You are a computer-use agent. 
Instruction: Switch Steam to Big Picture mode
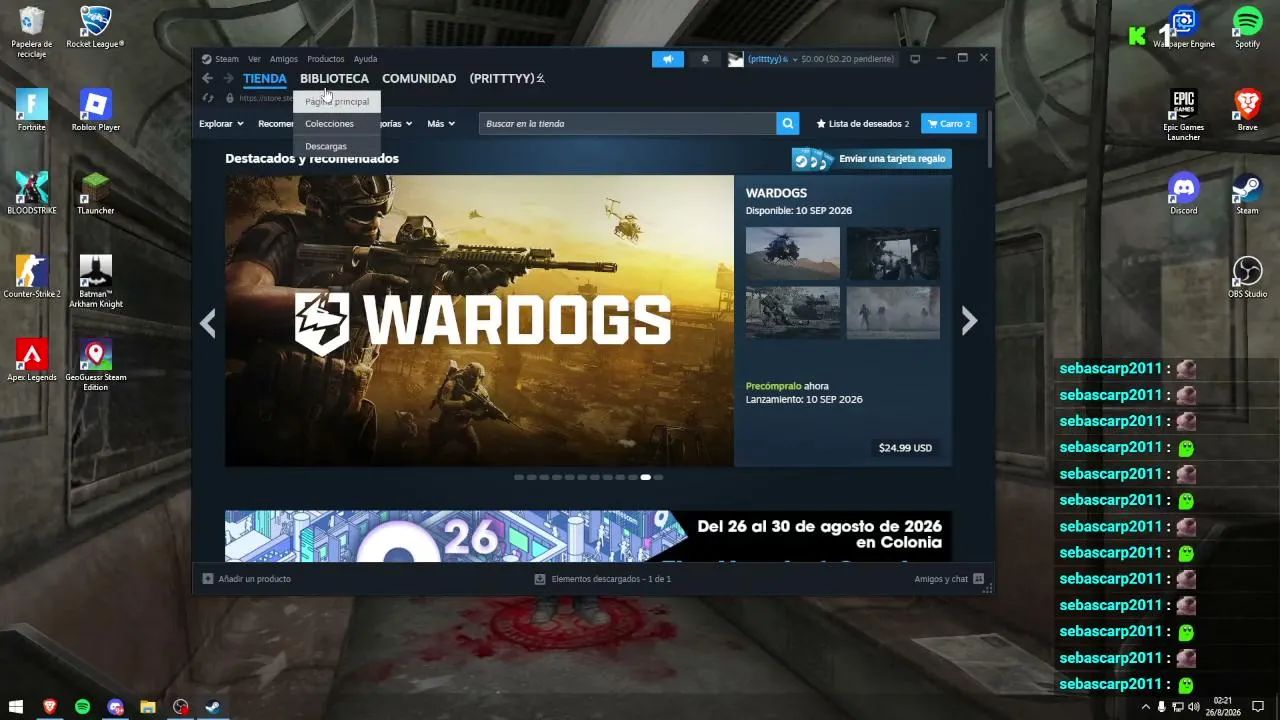tap(915, 59)
